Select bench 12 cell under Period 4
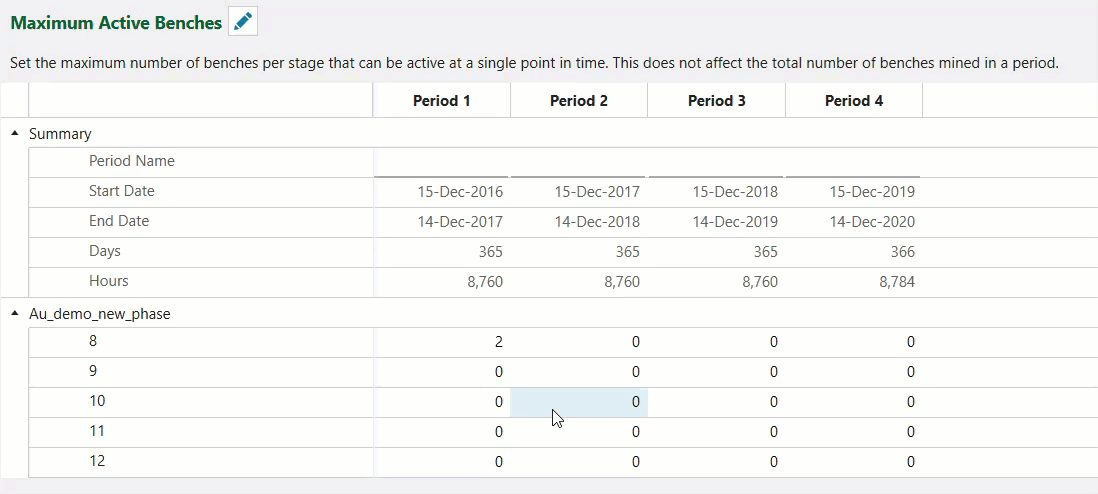1098x494 pixels. [853, 462]
